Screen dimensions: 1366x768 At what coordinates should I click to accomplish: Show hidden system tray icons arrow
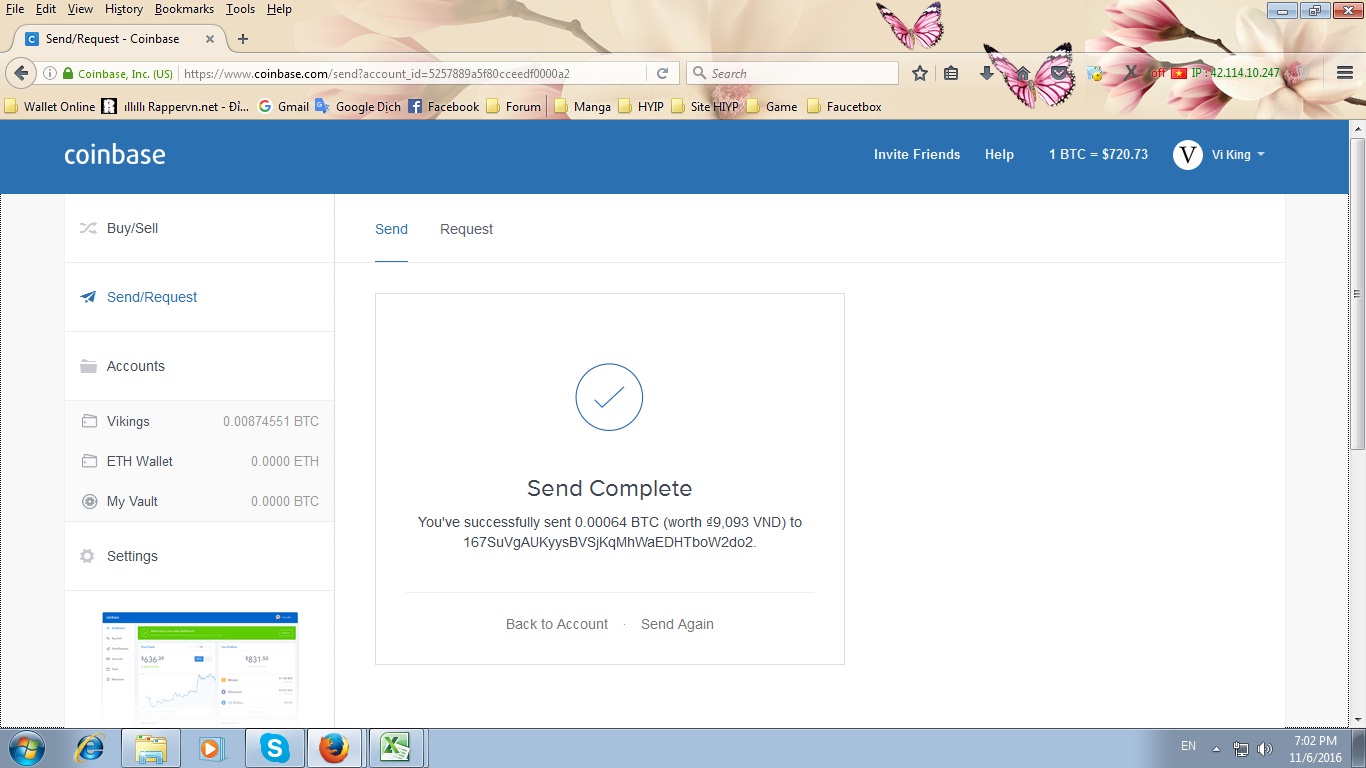(1216, 748)
